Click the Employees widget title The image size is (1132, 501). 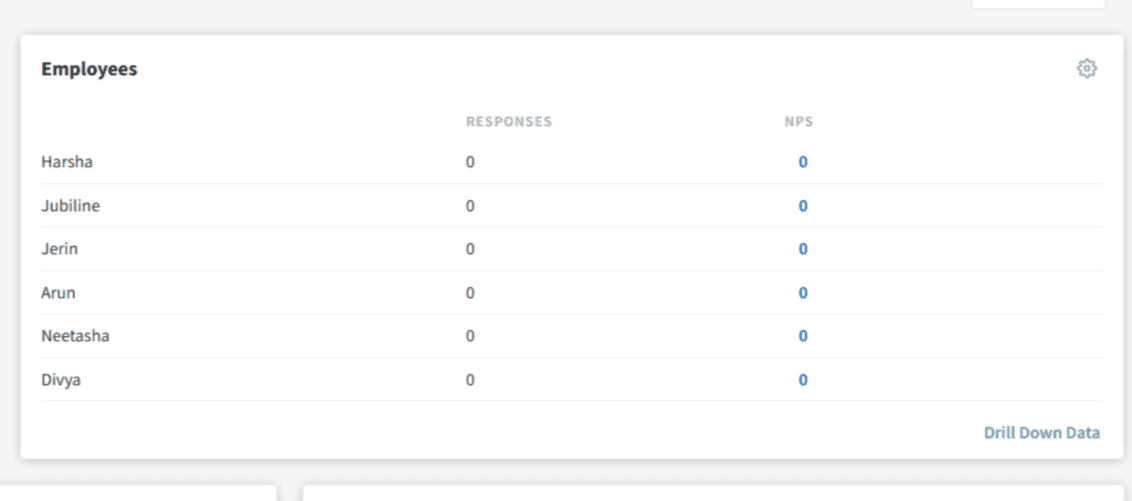(x=89, y=69)
